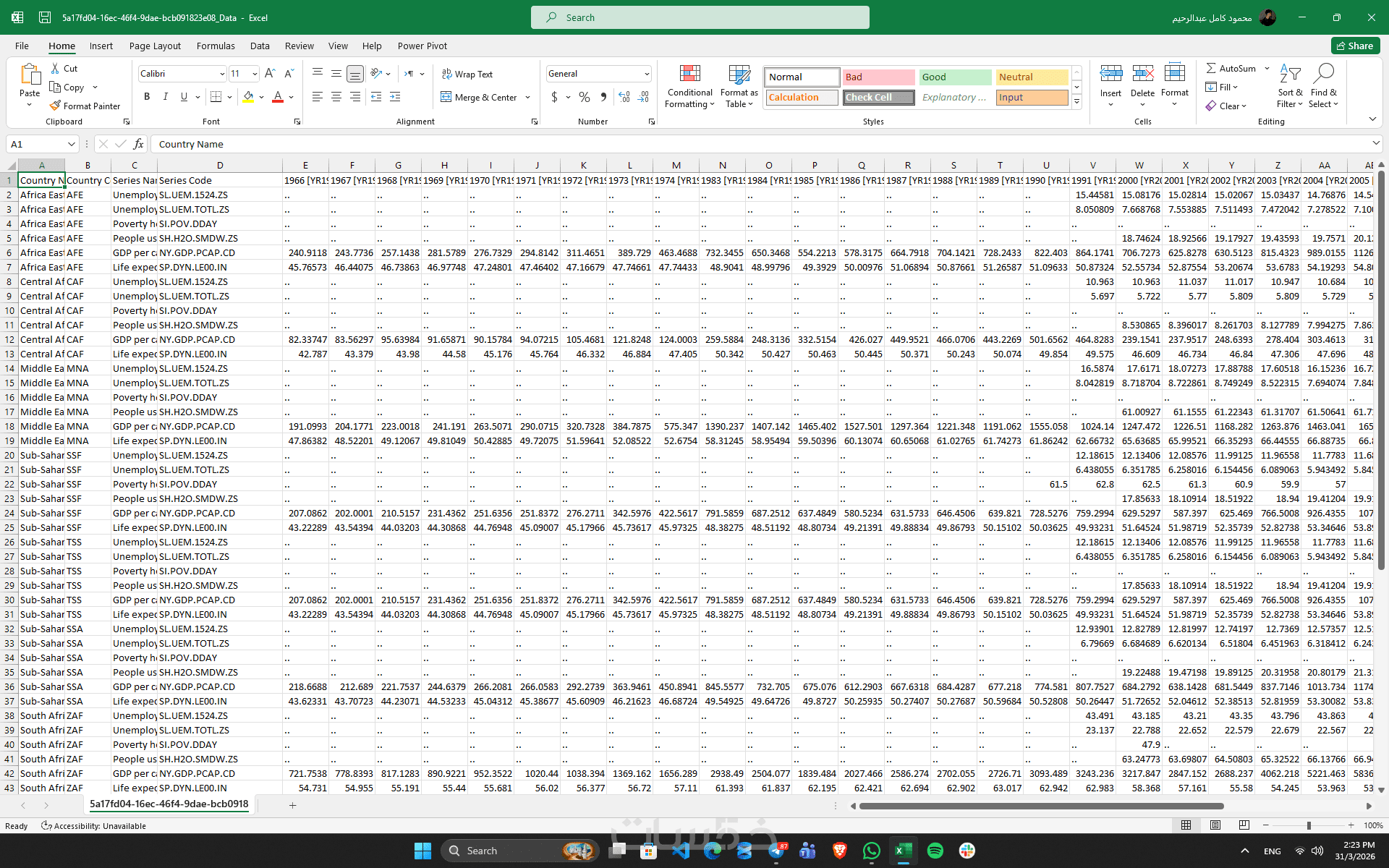
Task: Open the General number format dropdown
Action: tap(646, 74)
